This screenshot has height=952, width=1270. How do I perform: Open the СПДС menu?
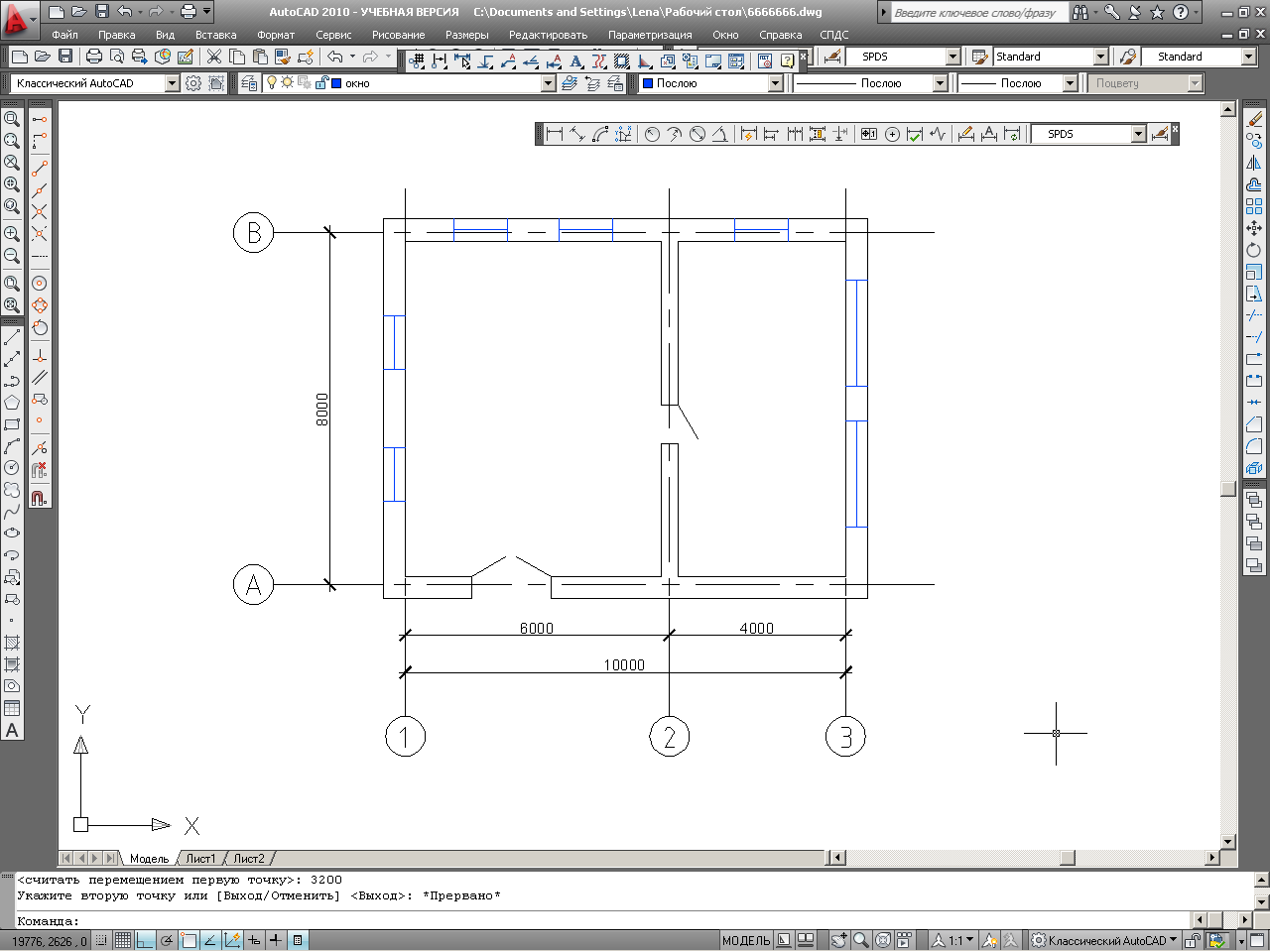click(834, 35)
